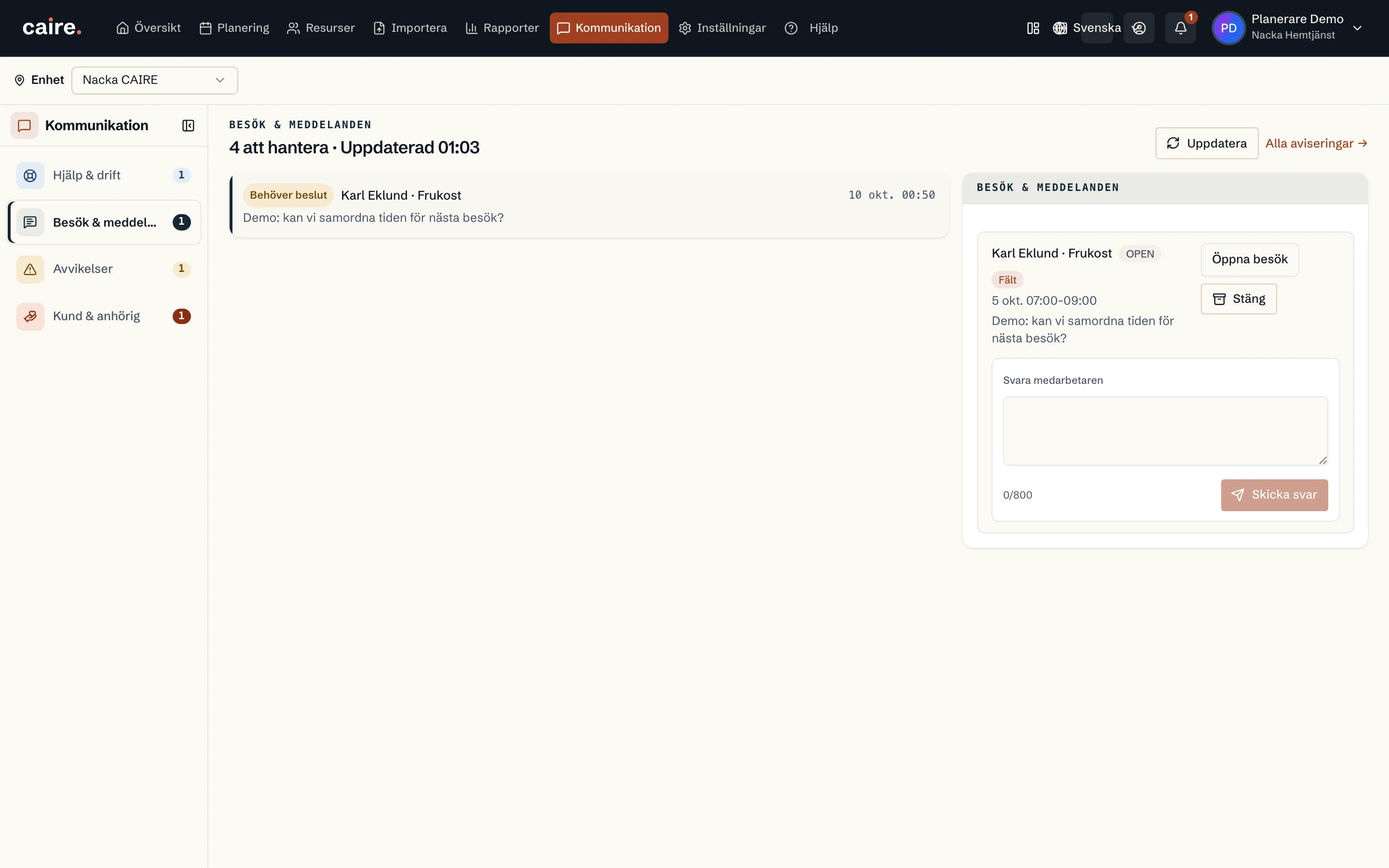Open the Översikt page
Image resolution: width=1389 pixels, height=868 pixels.
click(148, 27)
